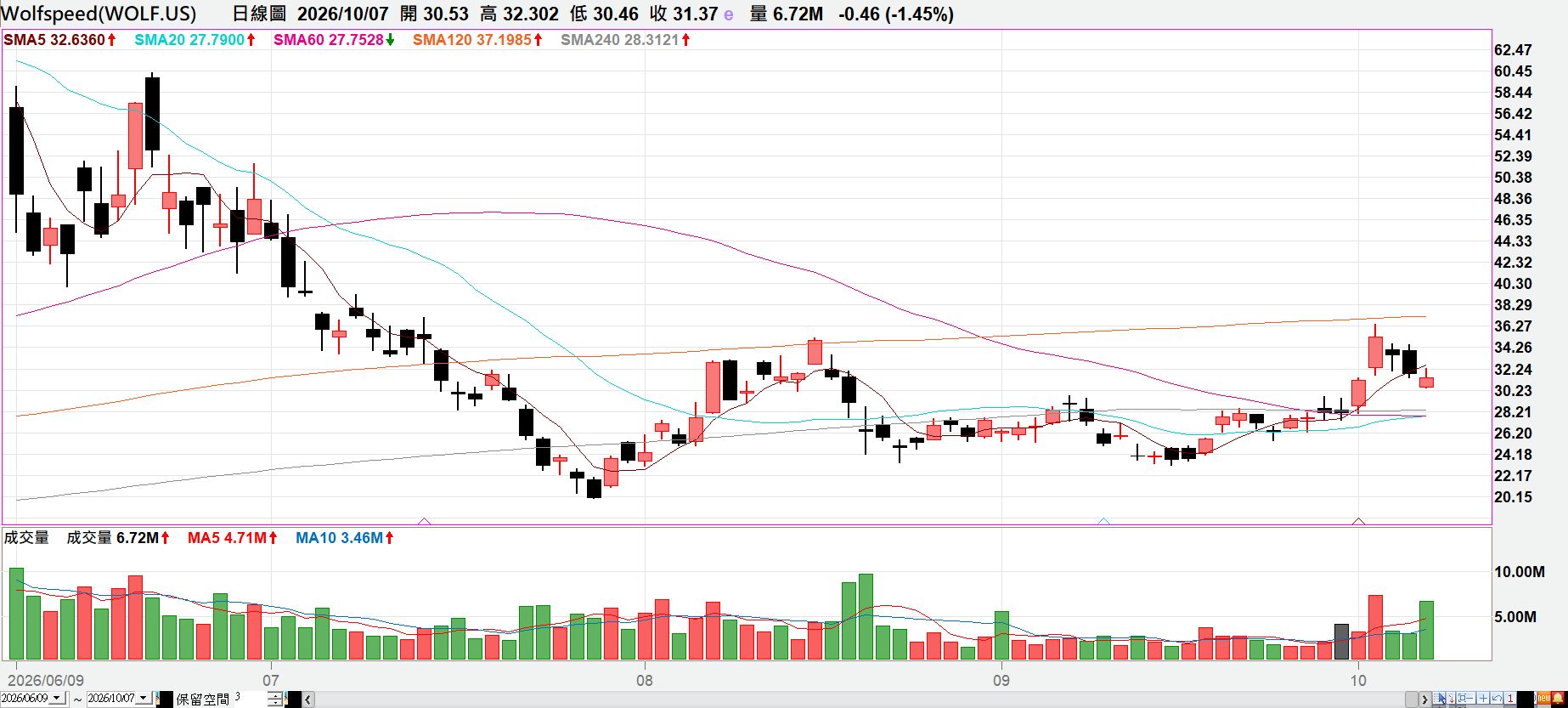Screen dimensions: 1568x708
Task: Click the -0.46 (-1.45%) change value
Action: [896, 14]
